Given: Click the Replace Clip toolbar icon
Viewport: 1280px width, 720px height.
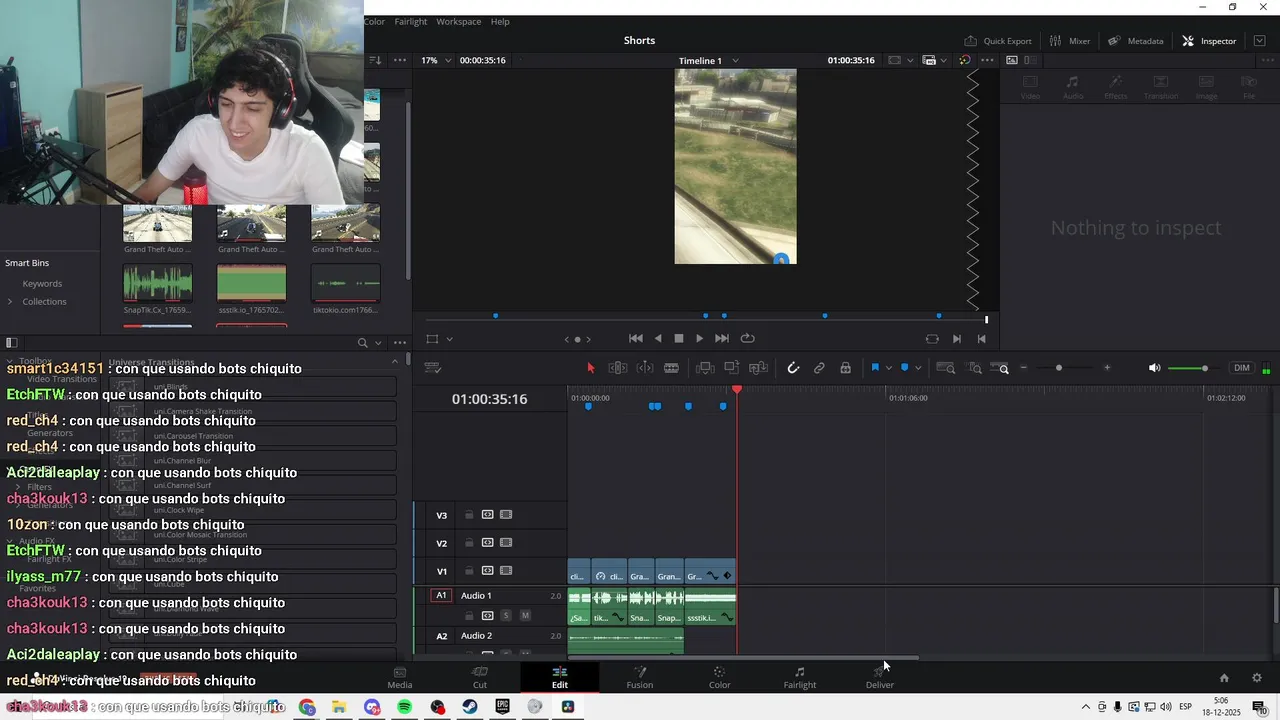Looking at the screenshot, I should [759, 368].
